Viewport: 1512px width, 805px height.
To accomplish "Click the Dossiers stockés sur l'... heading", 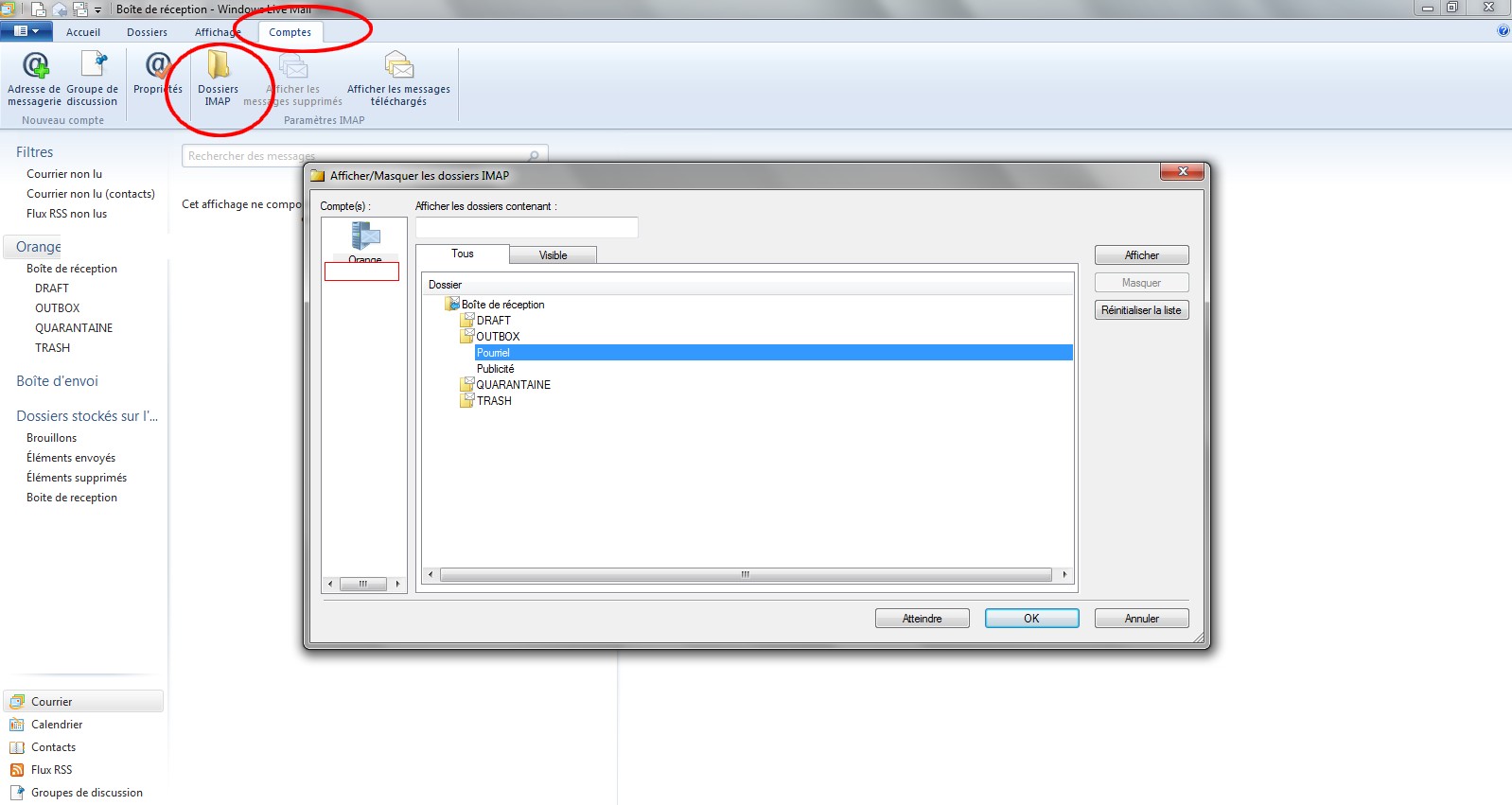I will click(87, 416).
